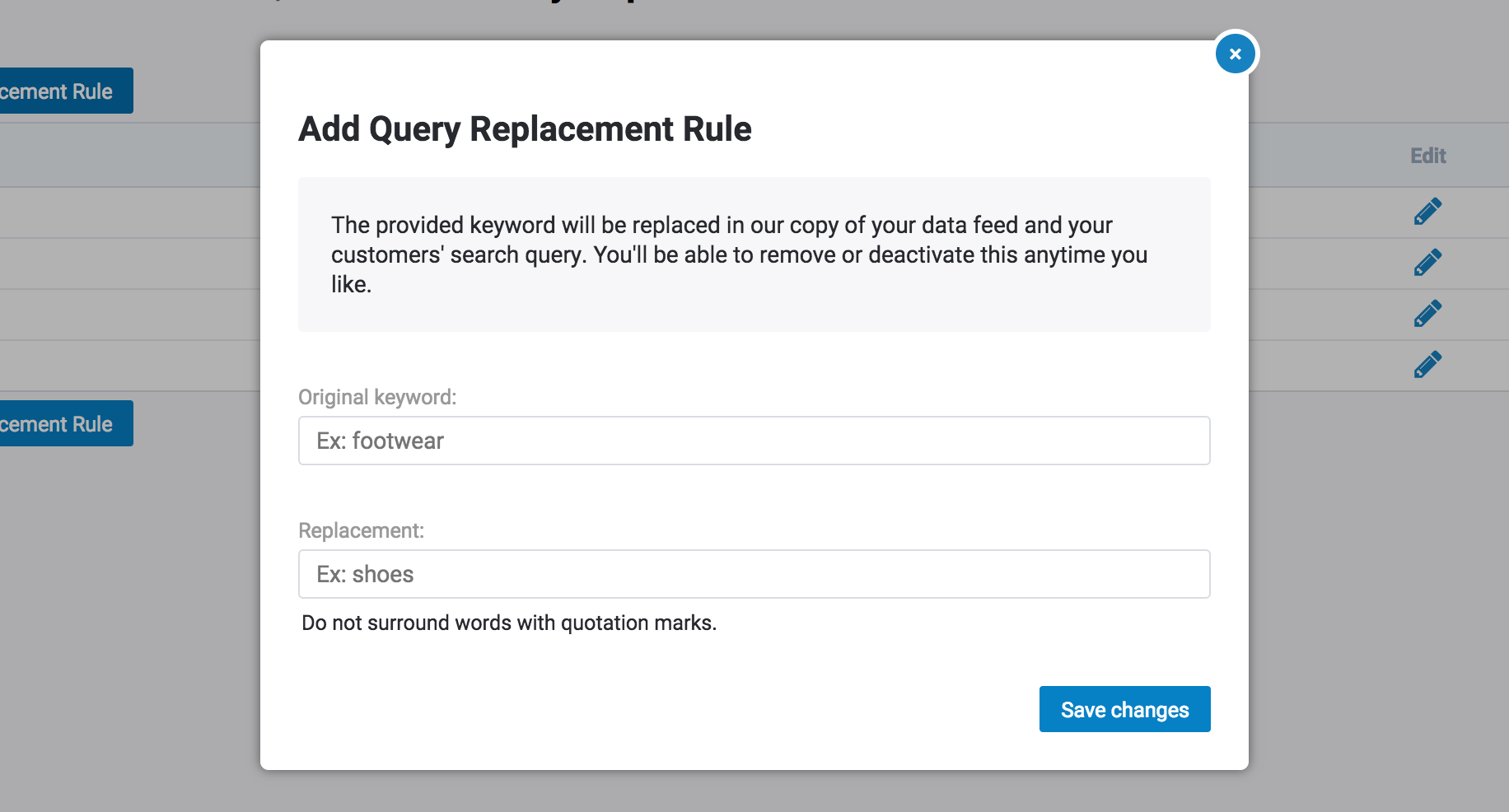Click the 'Add Query Replacement Rule' heading
This screenshot has width=1509, height=812.
(x=525, y=129)
